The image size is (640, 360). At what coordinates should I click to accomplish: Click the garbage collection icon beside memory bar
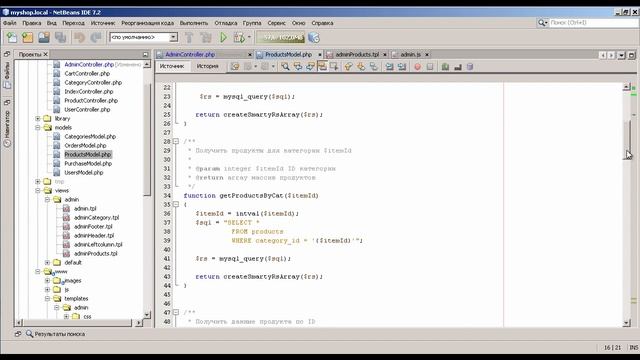[313, 38]
